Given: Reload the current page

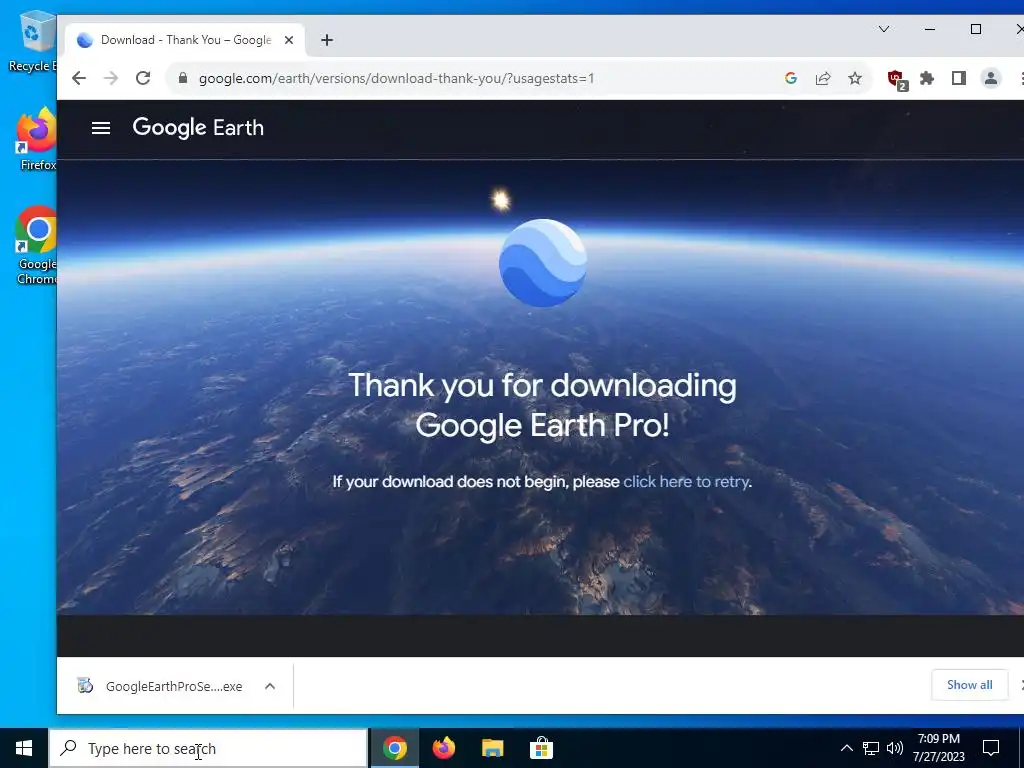Looking at the screenshot, I should coord(143,78).
